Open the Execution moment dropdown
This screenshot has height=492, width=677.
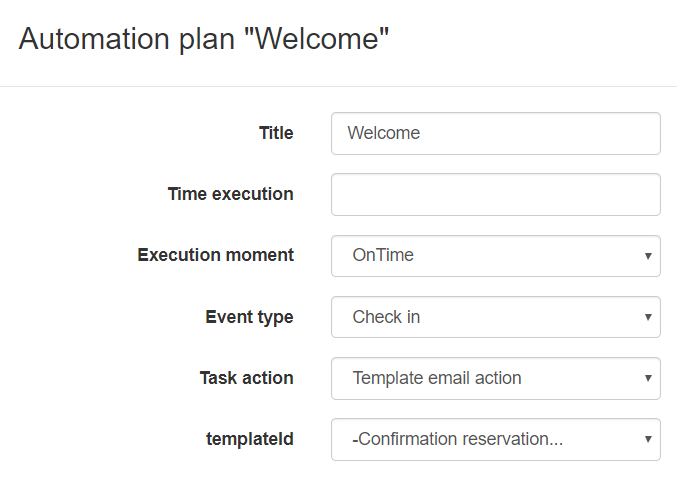click(x=495, y=255)
